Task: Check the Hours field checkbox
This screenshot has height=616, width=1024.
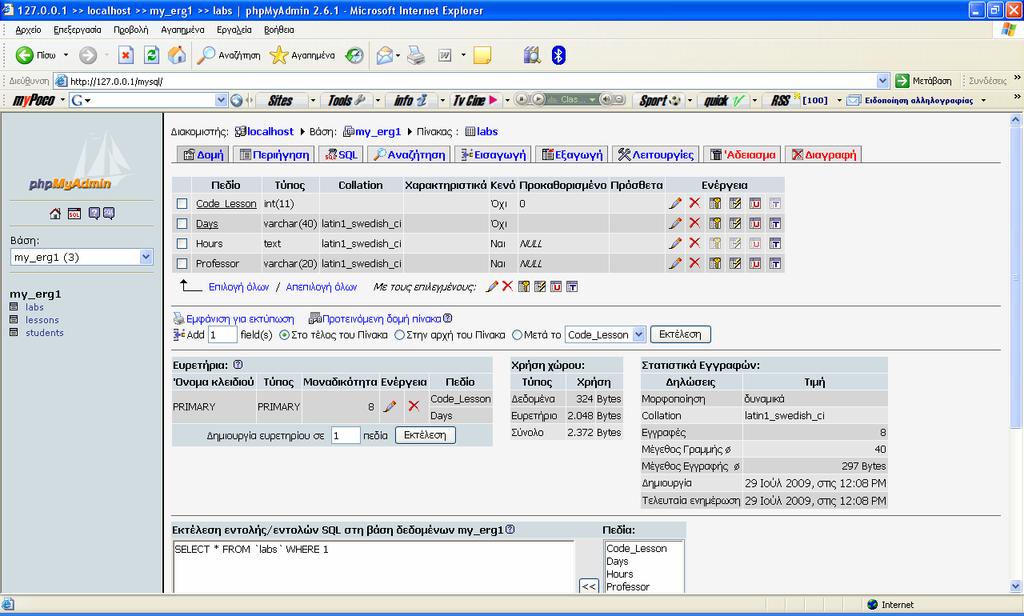Action: point(182,244)
